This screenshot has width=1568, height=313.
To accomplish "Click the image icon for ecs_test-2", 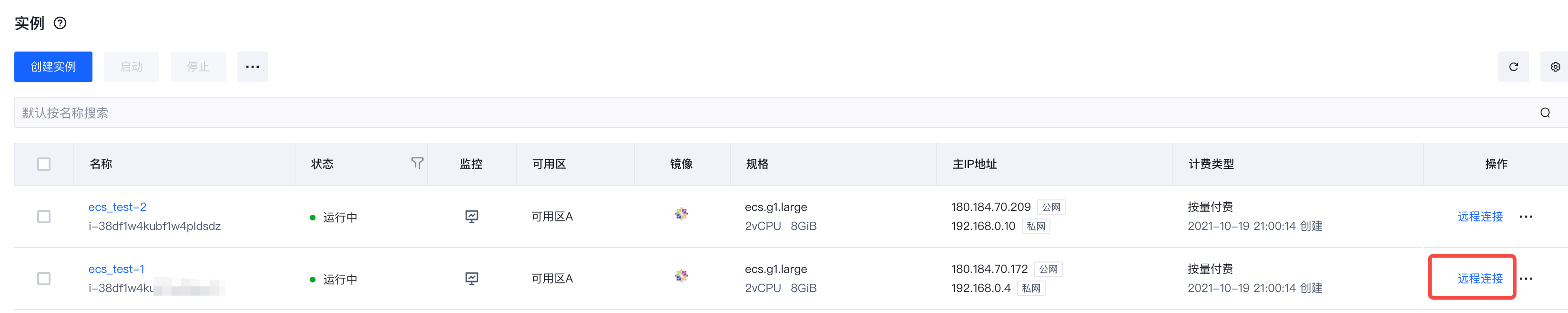I will click(681, 214).
